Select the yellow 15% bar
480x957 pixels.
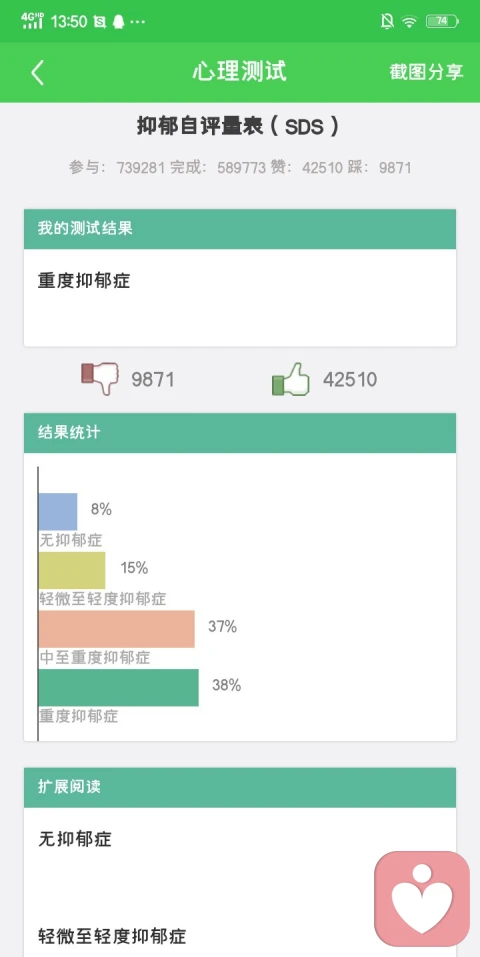click(72, 570)
